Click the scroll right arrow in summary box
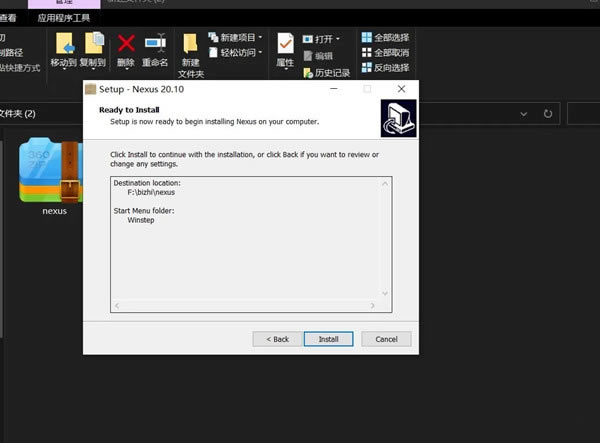This screenshot has height=443, width=600. (372, 305)
